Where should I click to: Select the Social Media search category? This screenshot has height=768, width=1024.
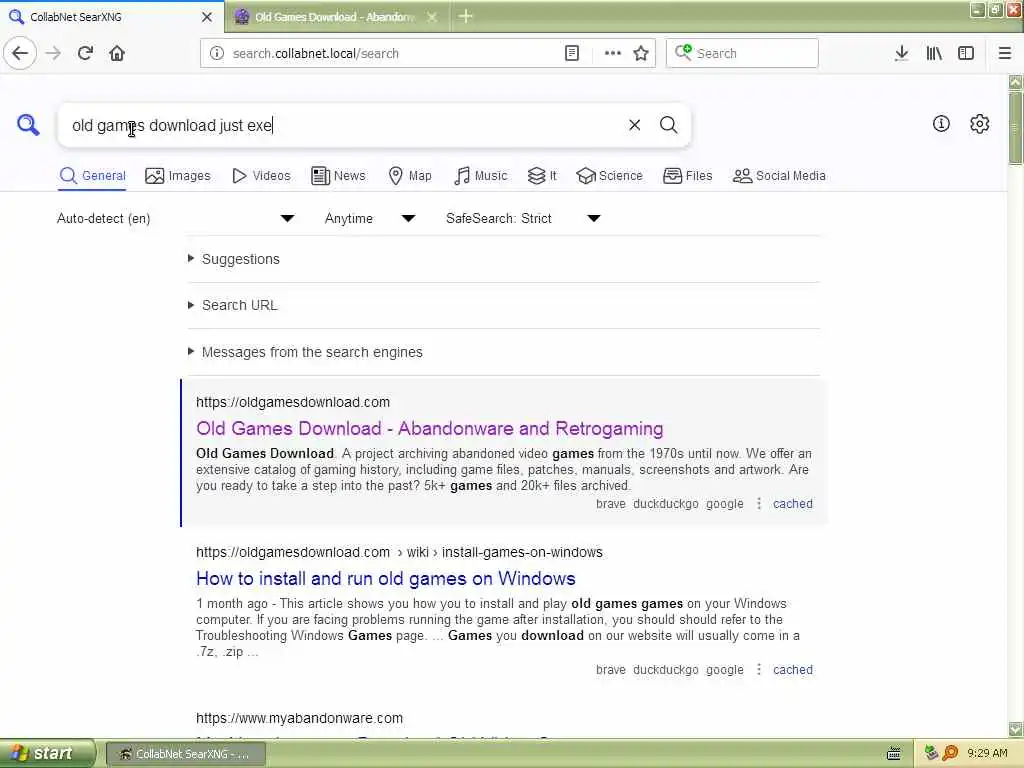pos(779,176)
